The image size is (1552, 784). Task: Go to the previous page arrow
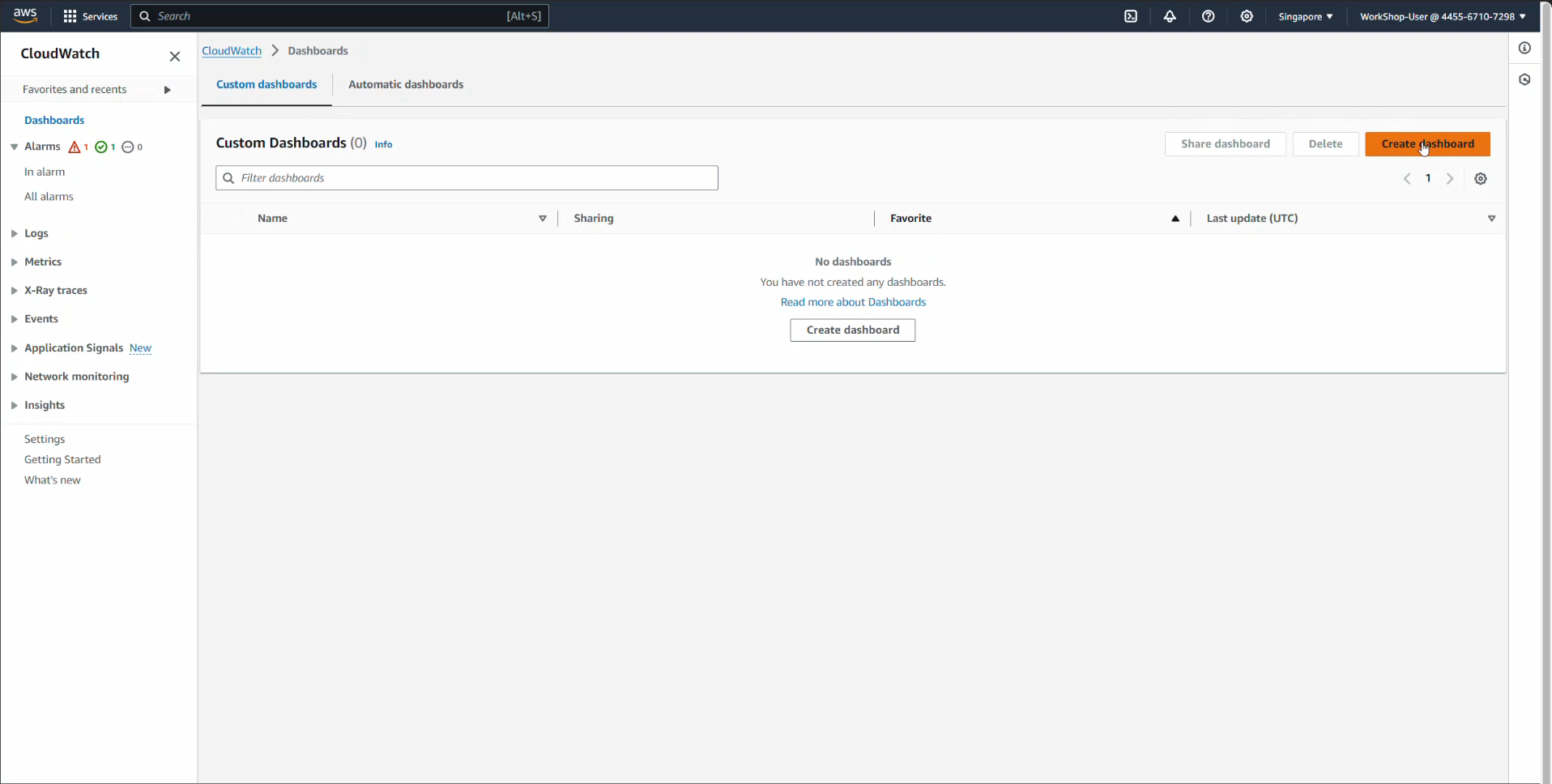[x=1407, y=178]
